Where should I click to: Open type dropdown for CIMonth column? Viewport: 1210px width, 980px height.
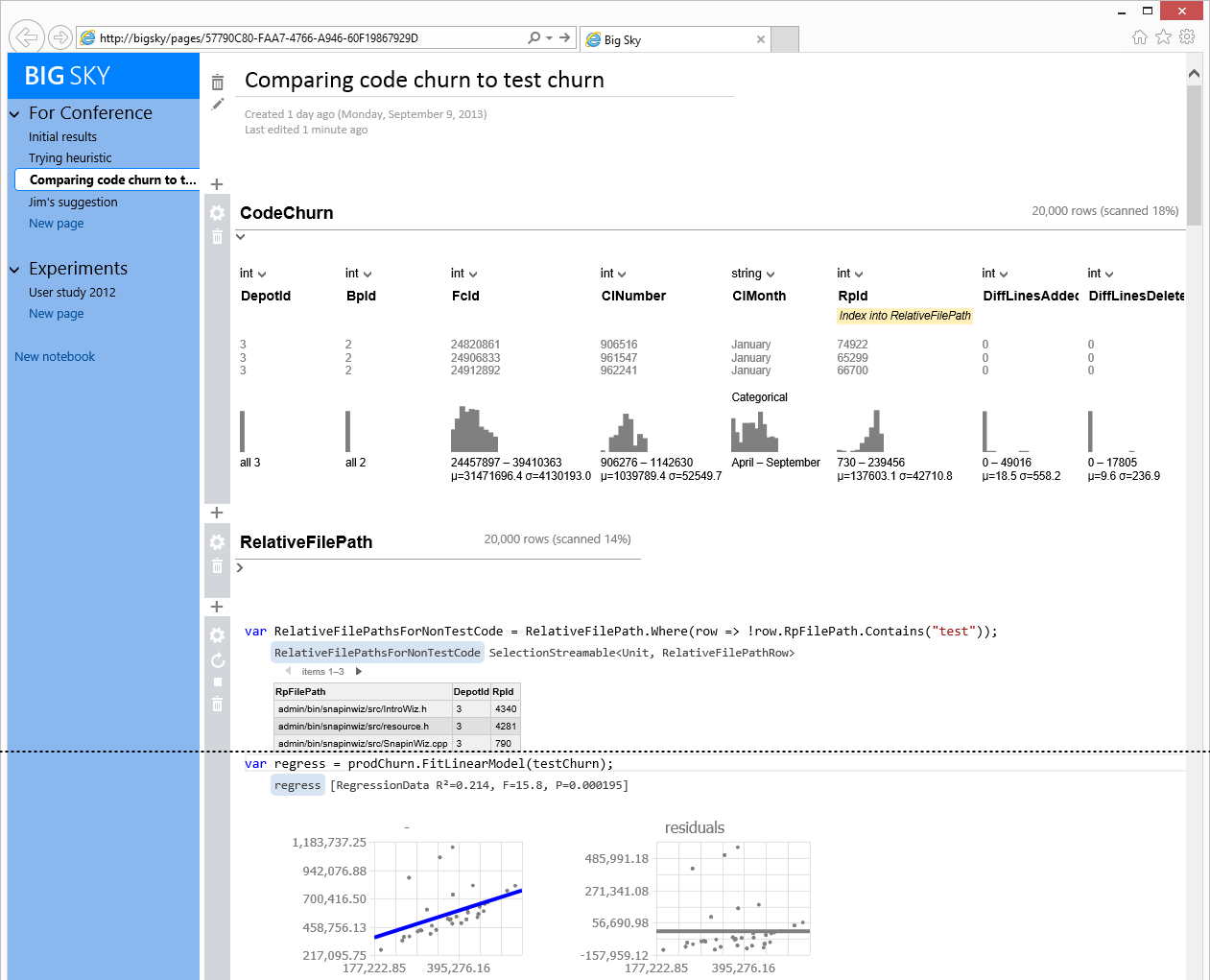pos(771,275)
